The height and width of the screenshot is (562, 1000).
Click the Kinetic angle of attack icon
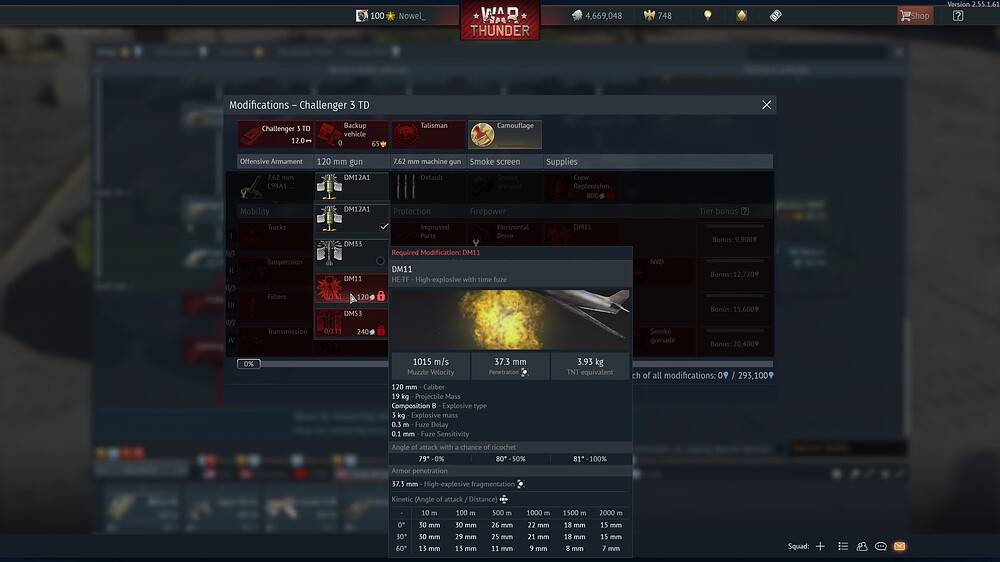tap(504, 499)
